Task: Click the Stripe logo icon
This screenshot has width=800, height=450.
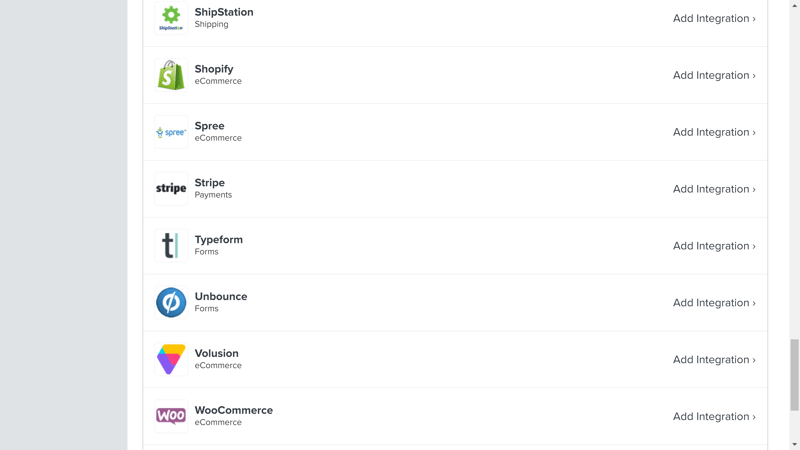Action: [x=171, y=189]
